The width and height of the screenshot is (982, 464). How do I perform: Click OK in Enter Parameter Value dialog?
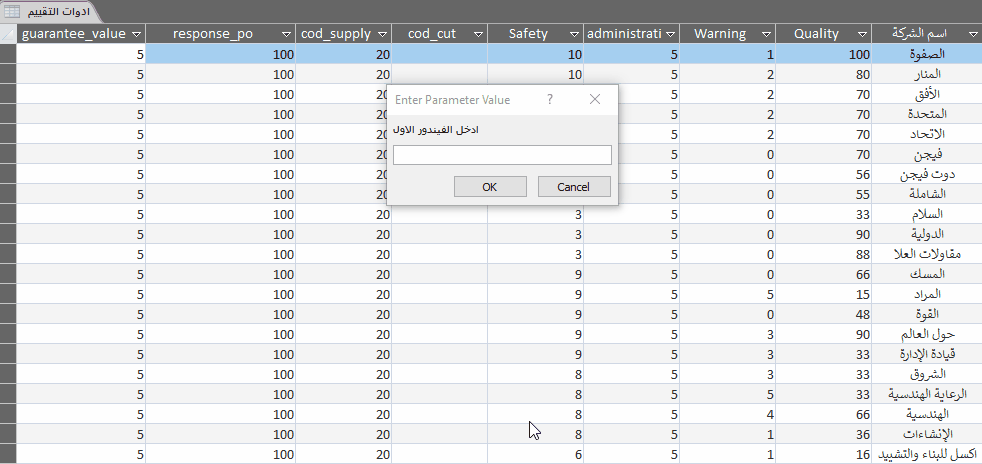[489, 187]
